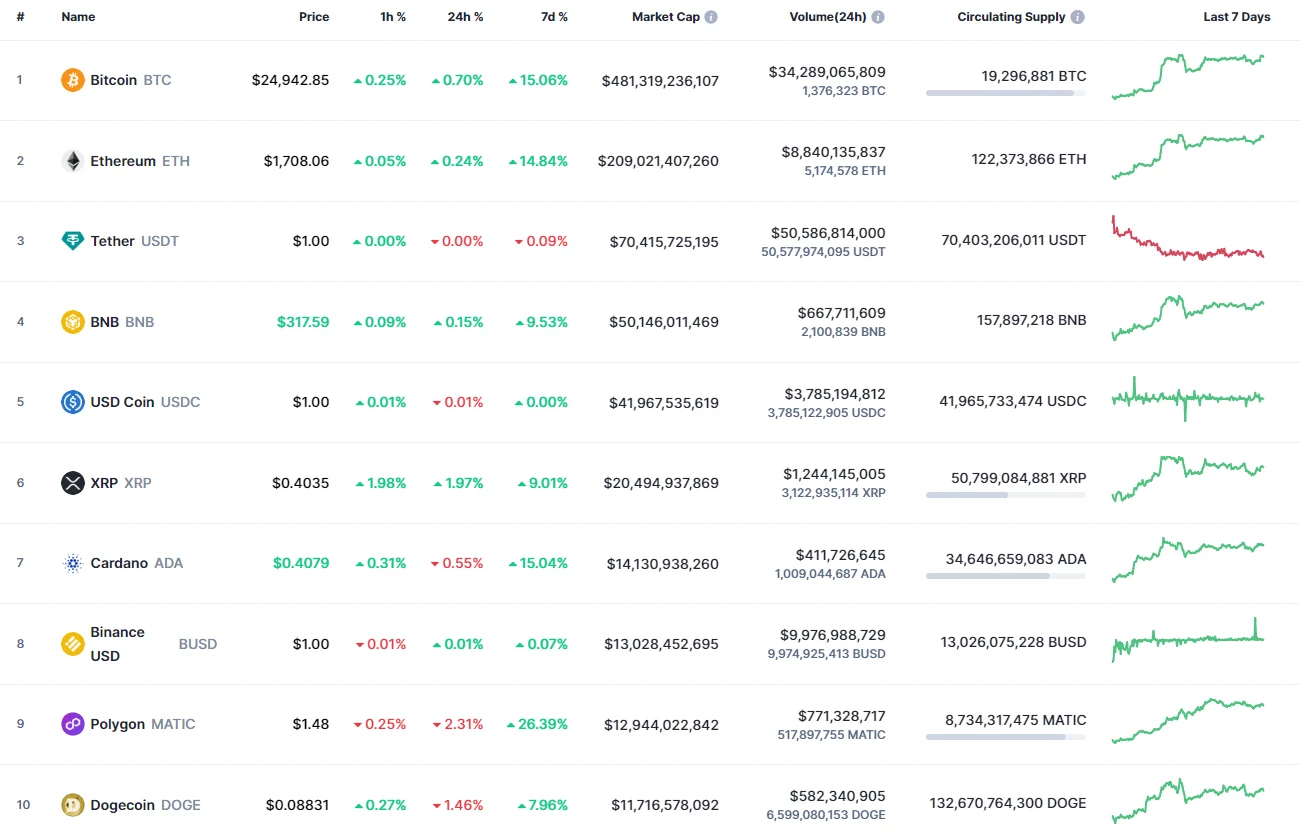1300x840 pixels.
Task: Sort the table by Name column
Action: [77, 17]
